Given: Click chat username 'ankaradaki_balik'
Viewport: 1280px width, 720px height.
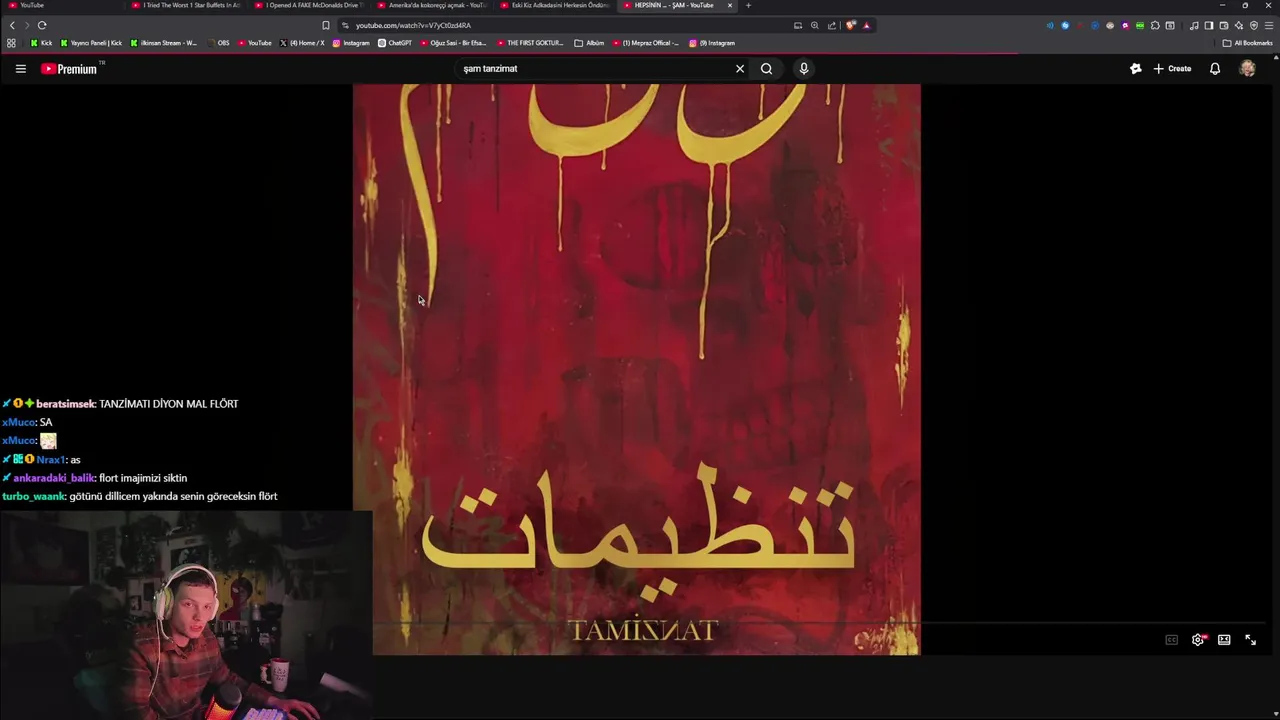Looking at the screenshot, I should coord(54,478).
